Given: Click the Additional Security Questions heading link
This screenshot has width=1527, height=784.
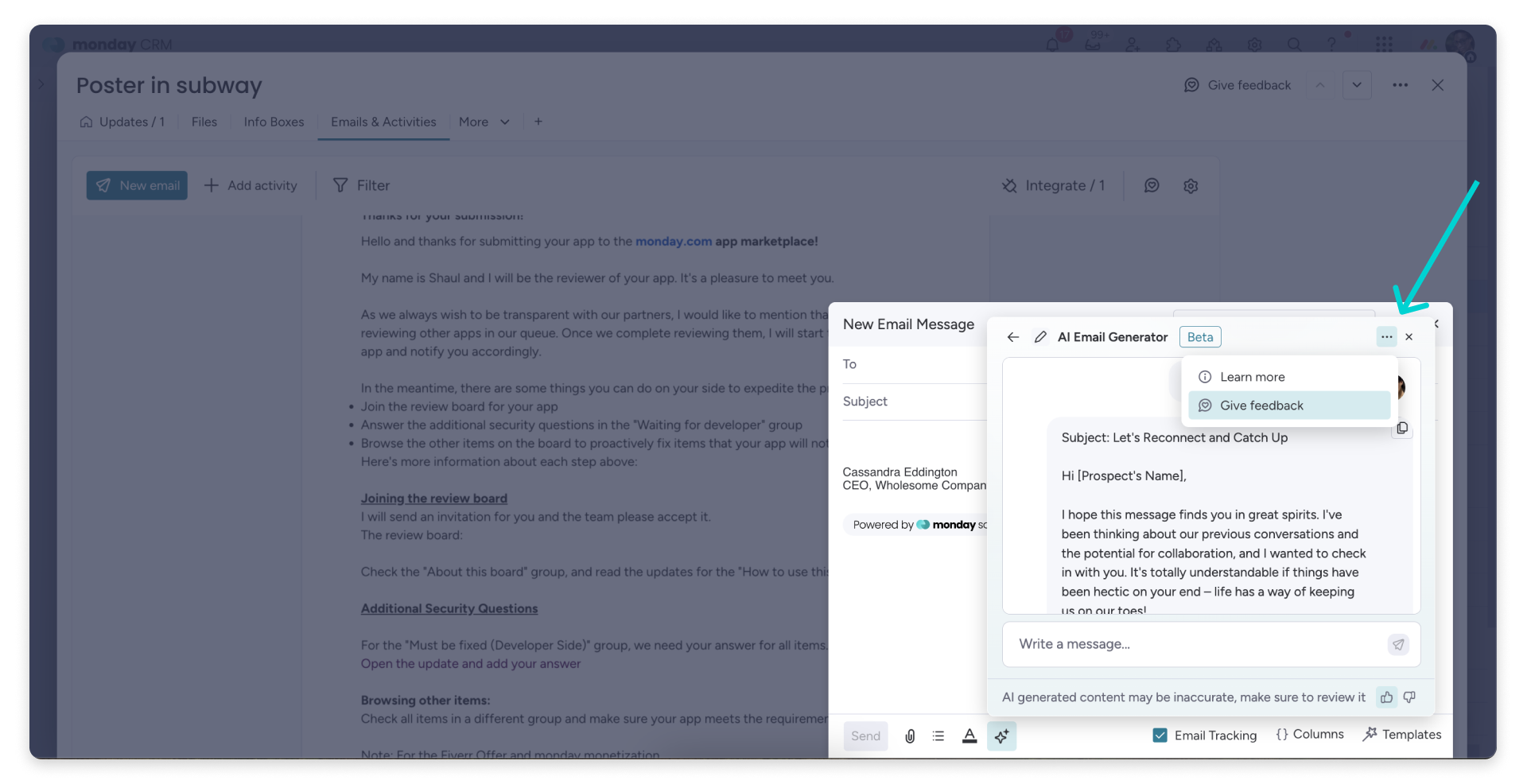Looking at the screenshot, I should pos(449,608).
